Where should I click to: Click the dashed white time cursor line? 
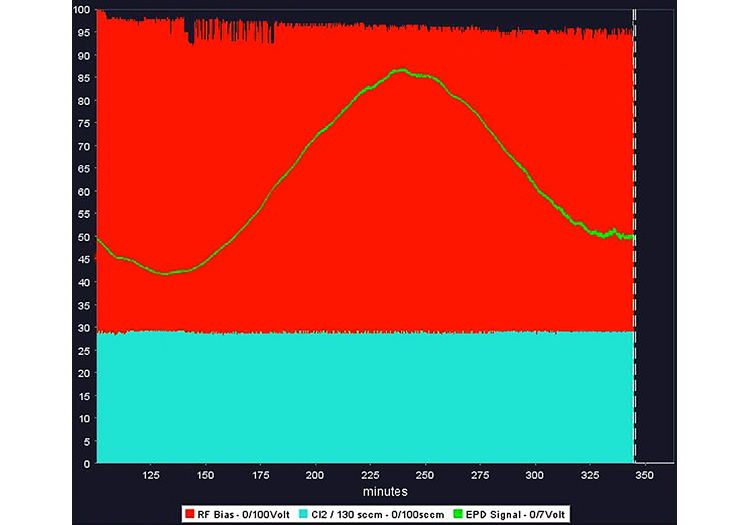tap(635, 236)
